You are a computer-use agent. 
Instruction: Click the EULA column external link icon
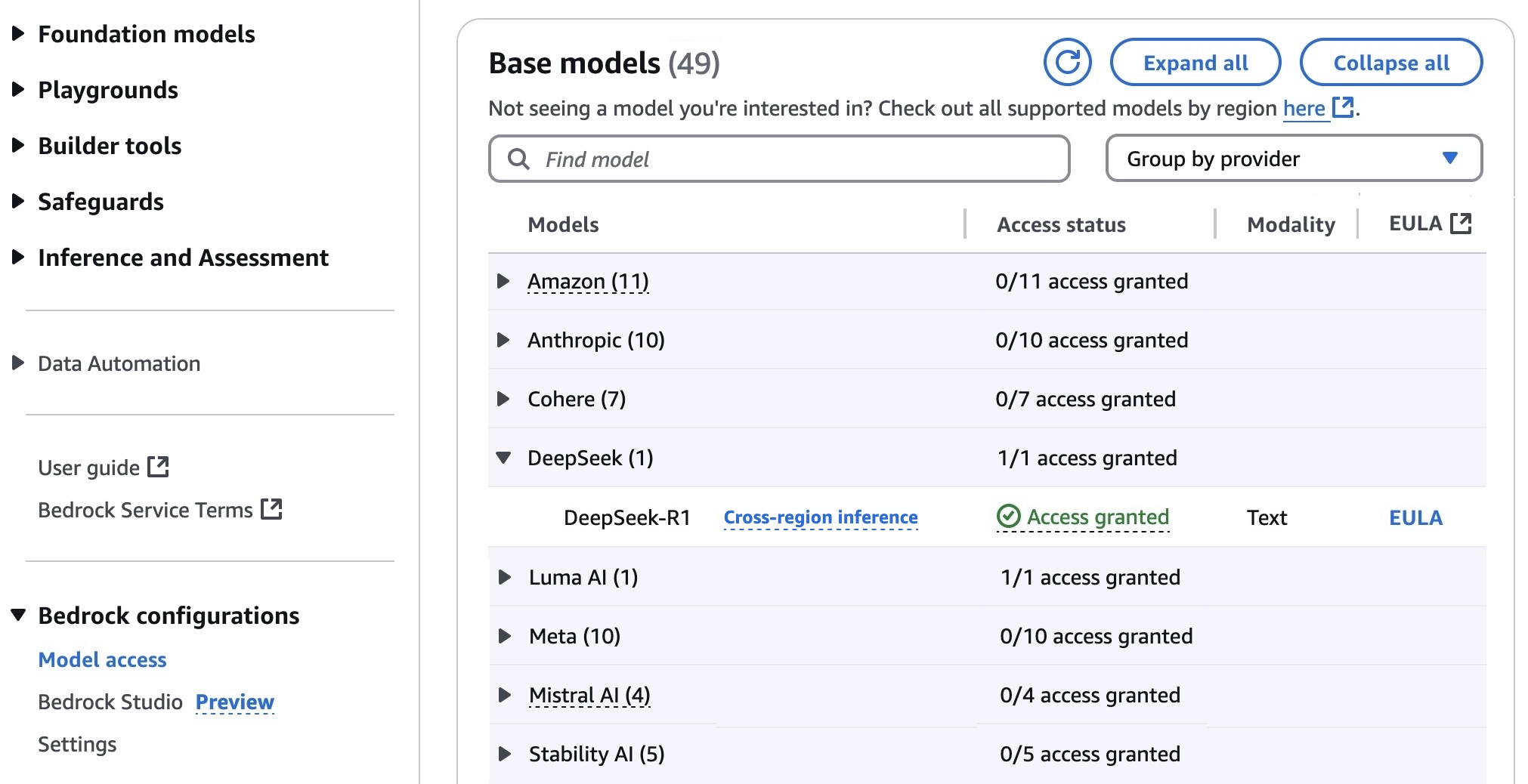click(1461, 224)
